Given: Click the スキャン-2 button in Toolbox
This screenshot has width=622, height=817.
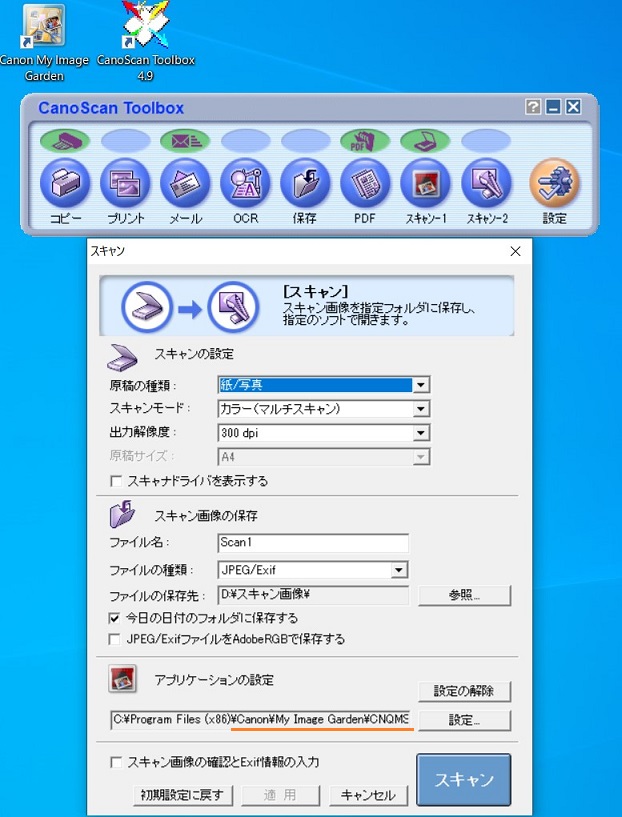Looking at the screenshot, I should 487,183.
